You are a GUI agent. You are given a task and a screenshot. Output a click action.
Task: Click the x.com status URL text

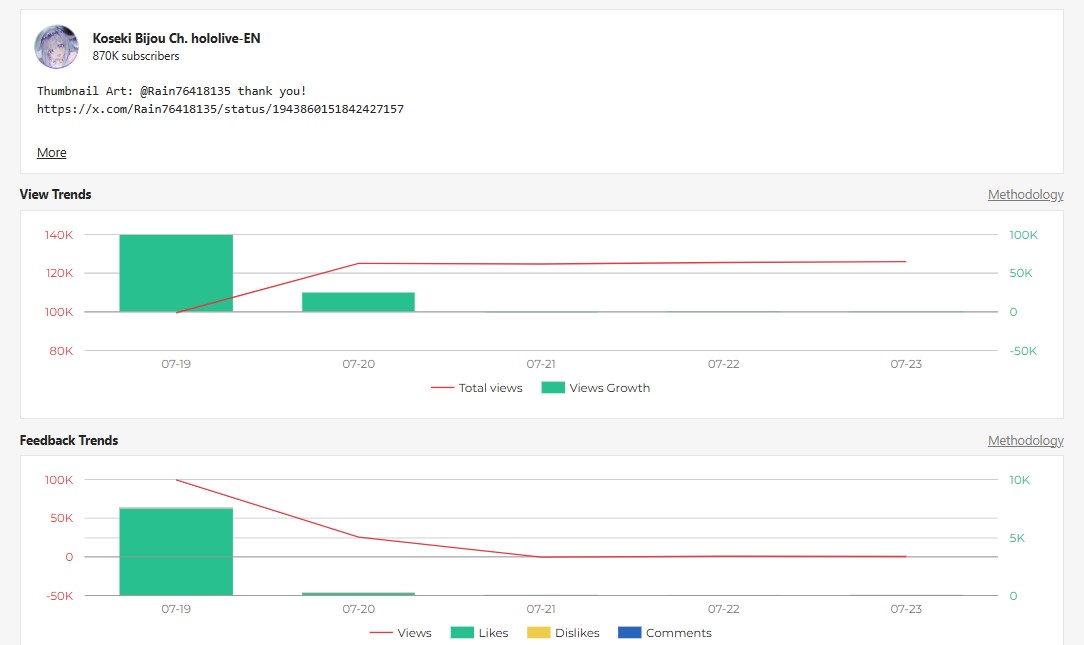coord(221,109)
